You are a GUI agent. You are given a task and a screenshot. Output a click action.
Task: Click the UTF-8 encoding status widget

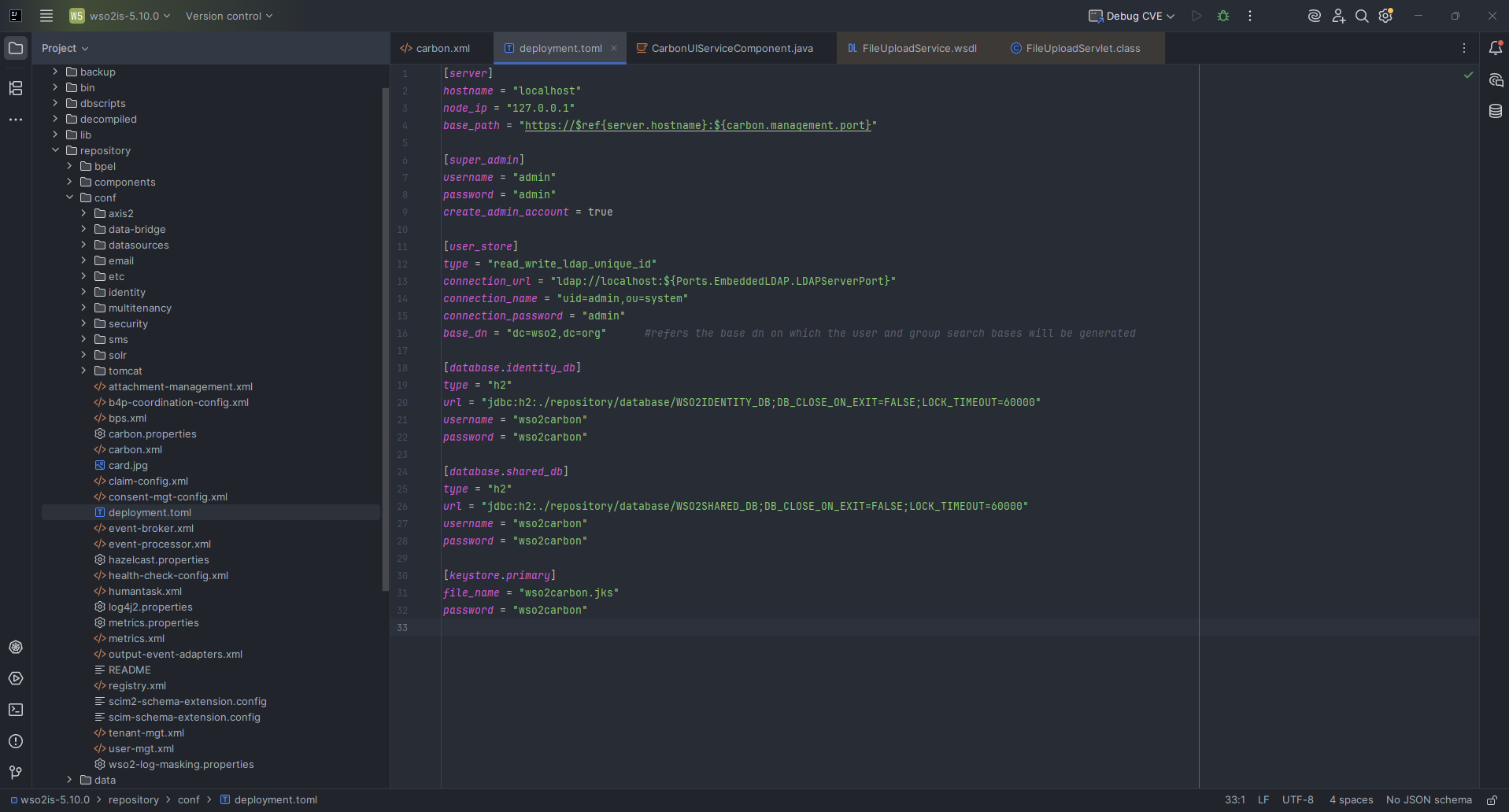click(x=1297, y=800)
